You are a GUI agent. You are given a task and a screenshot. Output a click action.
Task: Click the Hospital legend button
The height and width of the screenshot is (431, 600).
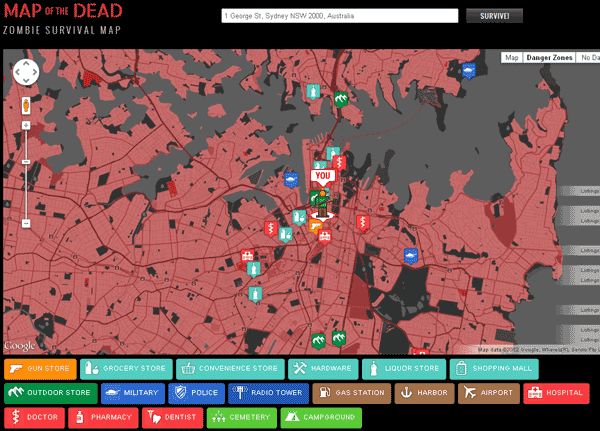coord(556,393)
